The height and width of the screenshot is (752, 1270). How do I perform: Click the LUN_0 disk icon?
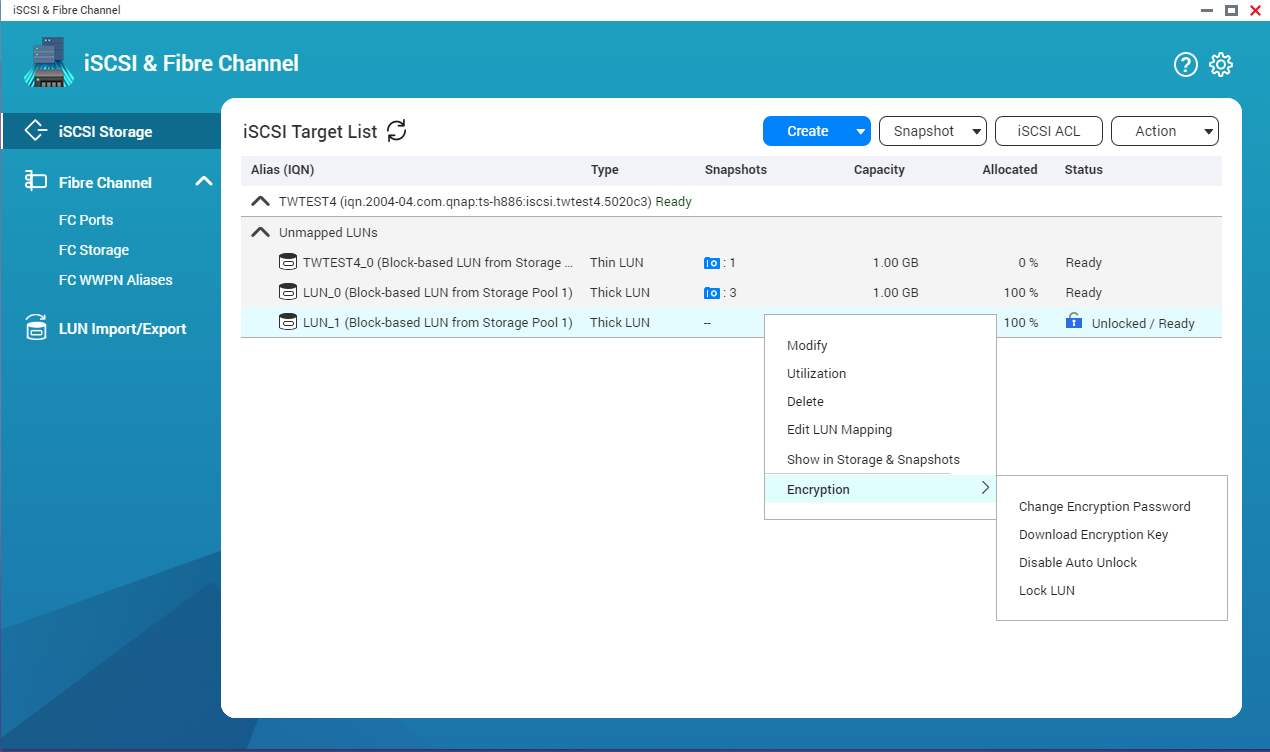coord(288,292)
